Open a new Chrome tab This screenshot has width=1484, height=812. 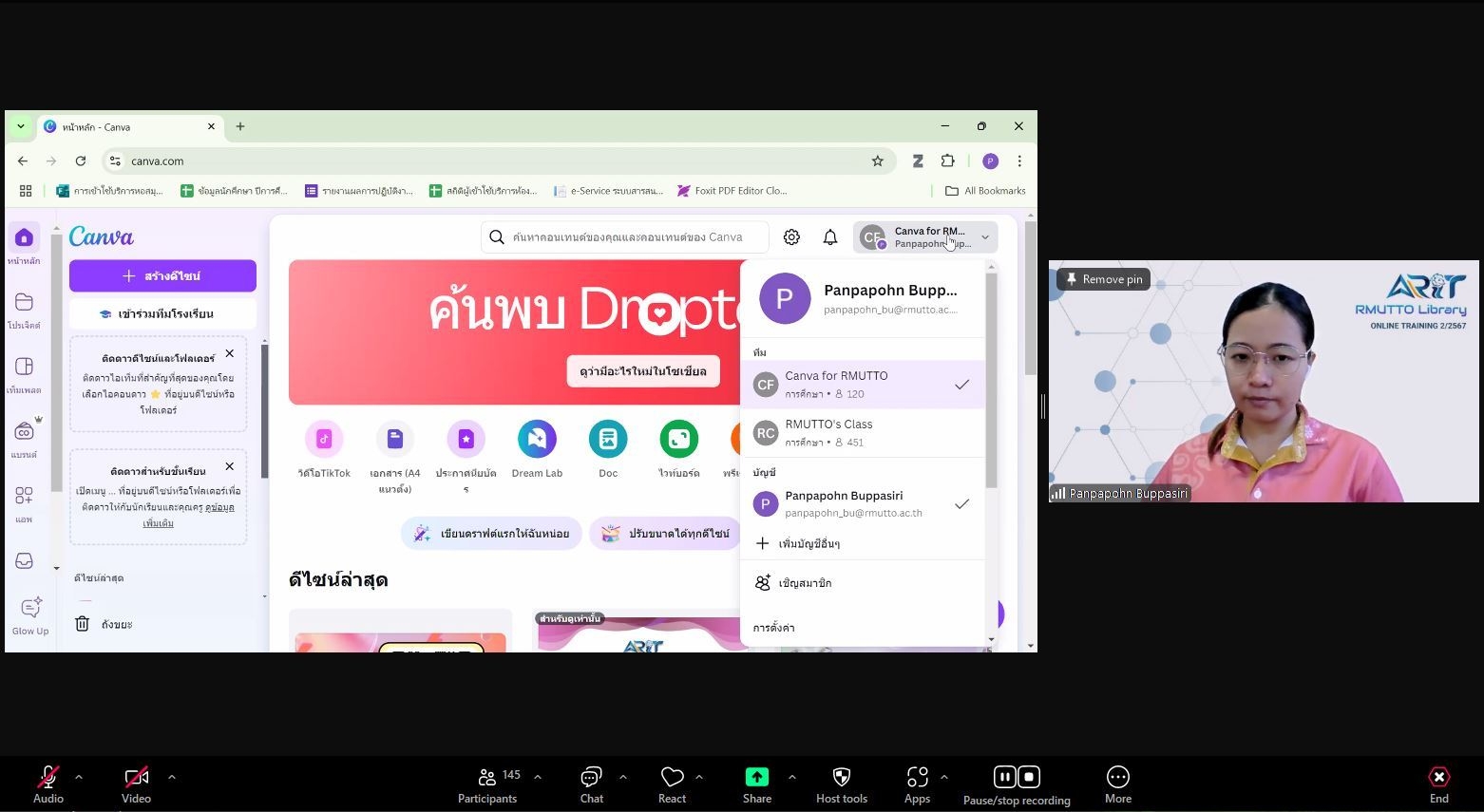240,126
